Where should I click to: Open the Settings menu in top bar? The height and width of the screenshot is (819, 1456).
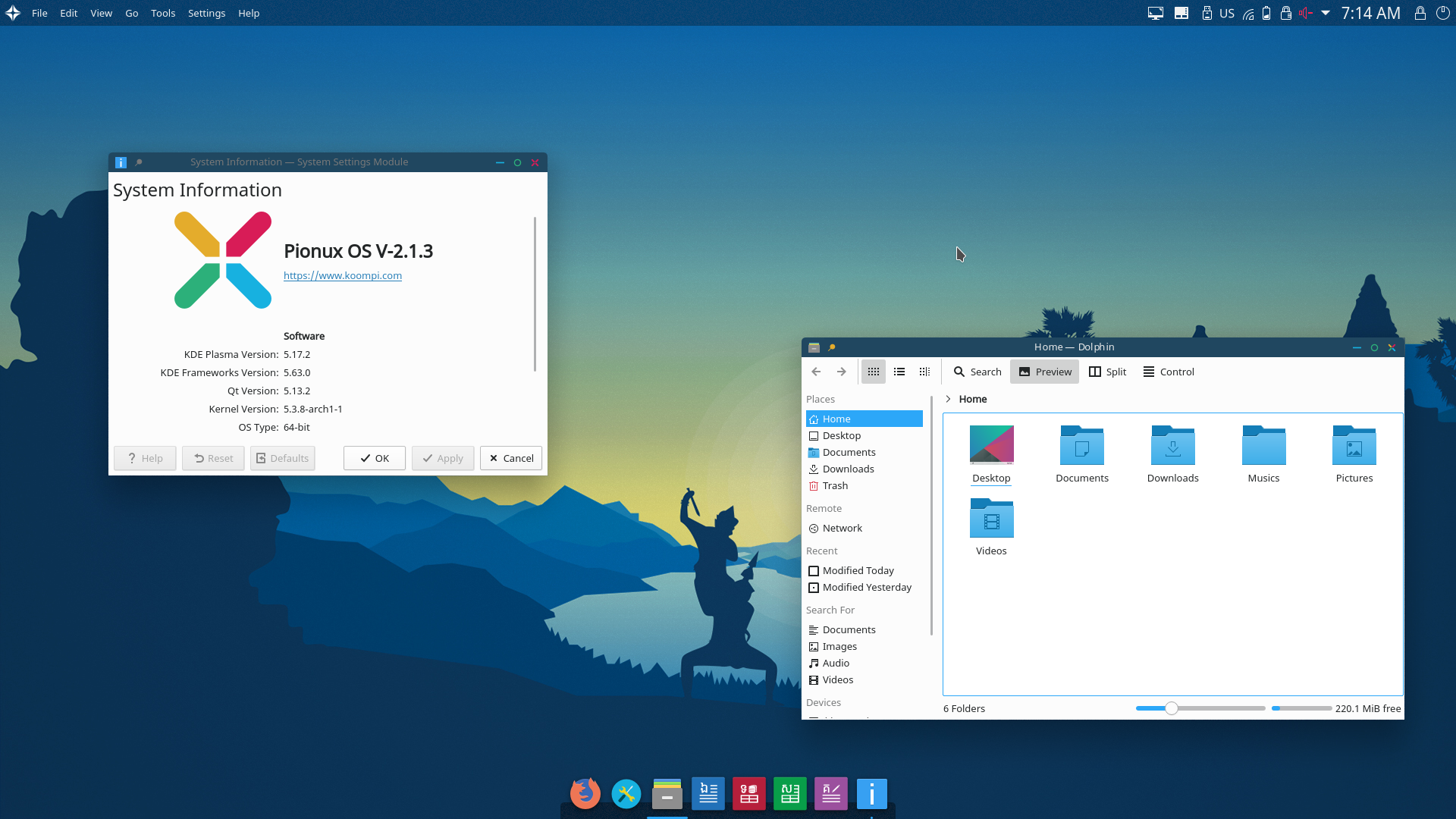coord(206,13)
